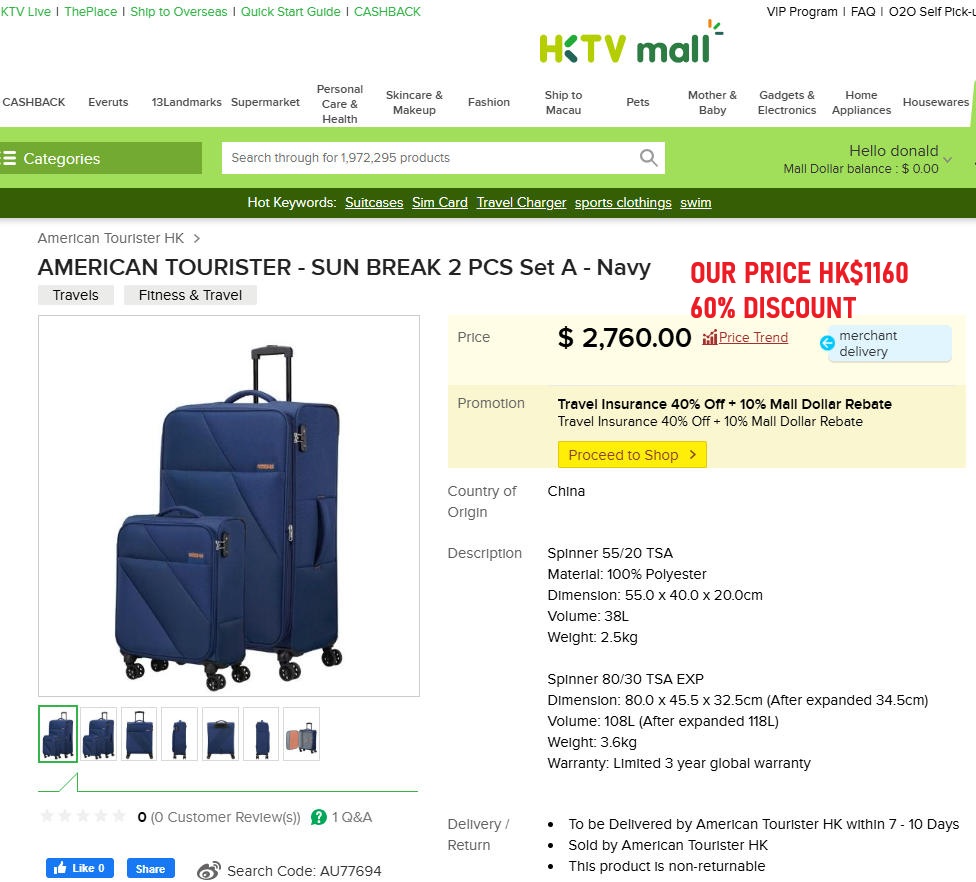
Task: Click the merchant delivery arrow icon
Action: [x=827, y=343]
